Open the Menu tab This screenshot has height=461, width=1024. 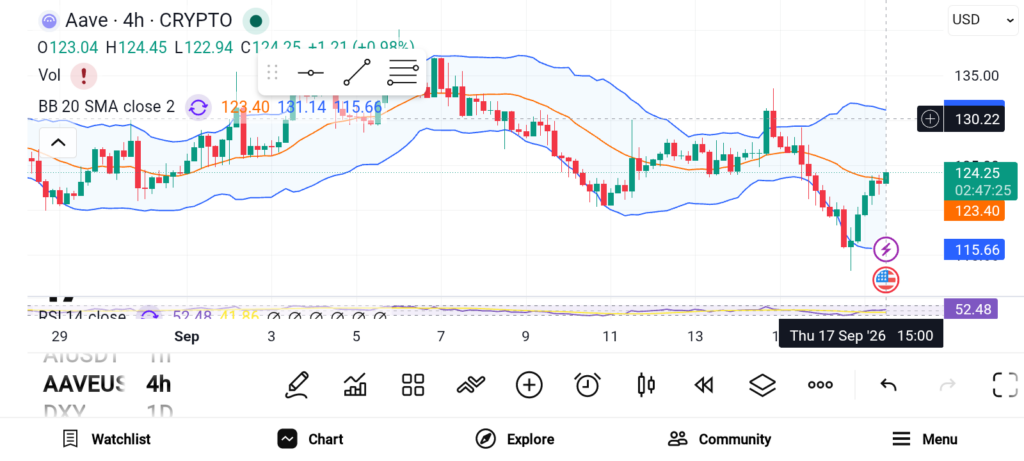click(925, 439)
